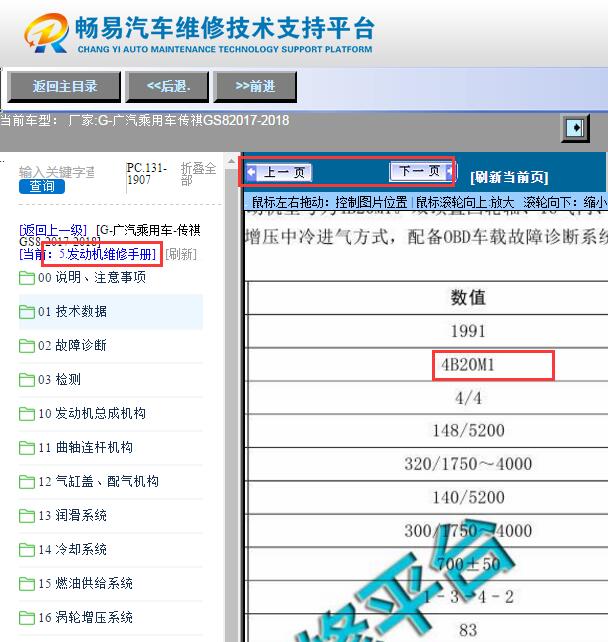The width and height of the screenshot is (608, 642).
Task: Click folder icon beside 10 发动机总成机构
Action: click(27, 414)
